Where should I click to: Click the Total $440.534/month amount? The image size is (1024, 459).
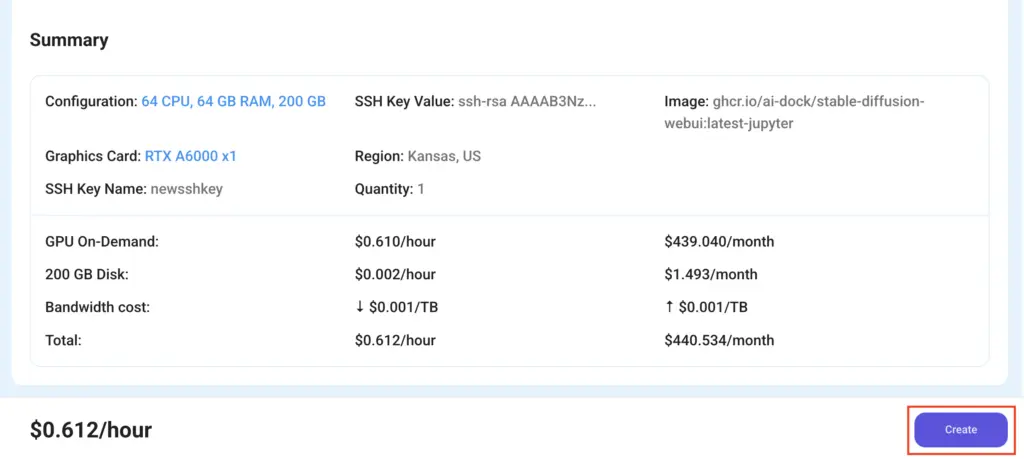(x=719, y=340)
